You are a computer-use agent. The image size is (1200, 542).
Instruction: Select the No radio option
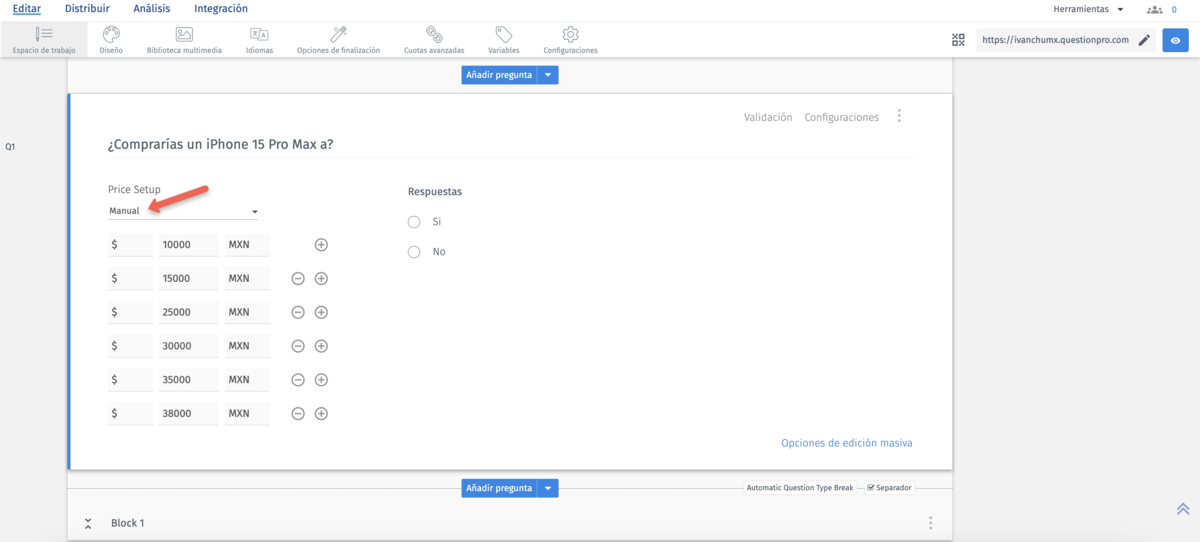tap(414, 252)
